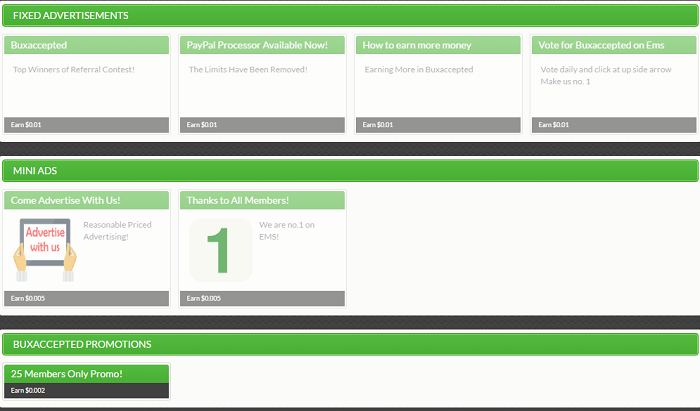Click Earn $0.01 bar under PayPal Processor ad

[262, 125]
